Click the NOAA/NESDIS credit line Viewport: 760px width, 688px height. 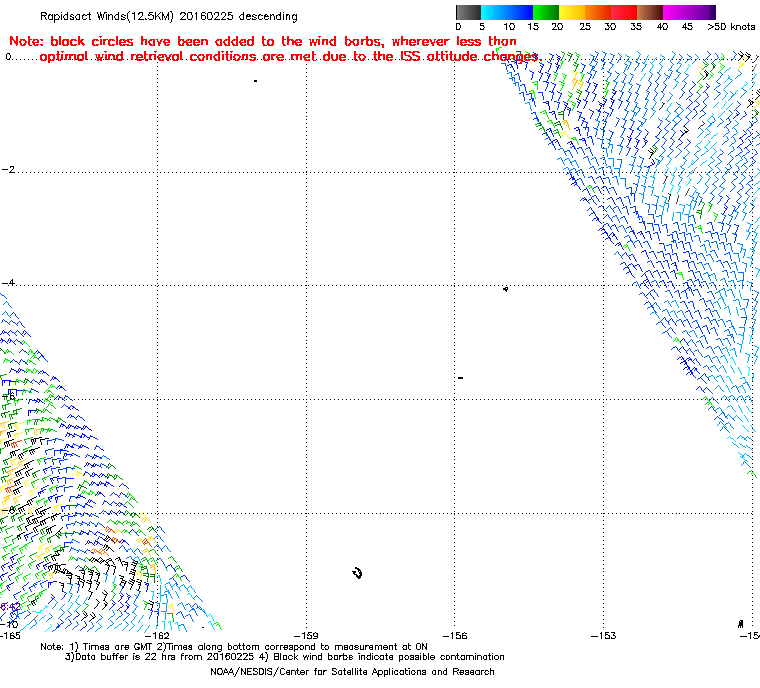(x=352, y=672)
